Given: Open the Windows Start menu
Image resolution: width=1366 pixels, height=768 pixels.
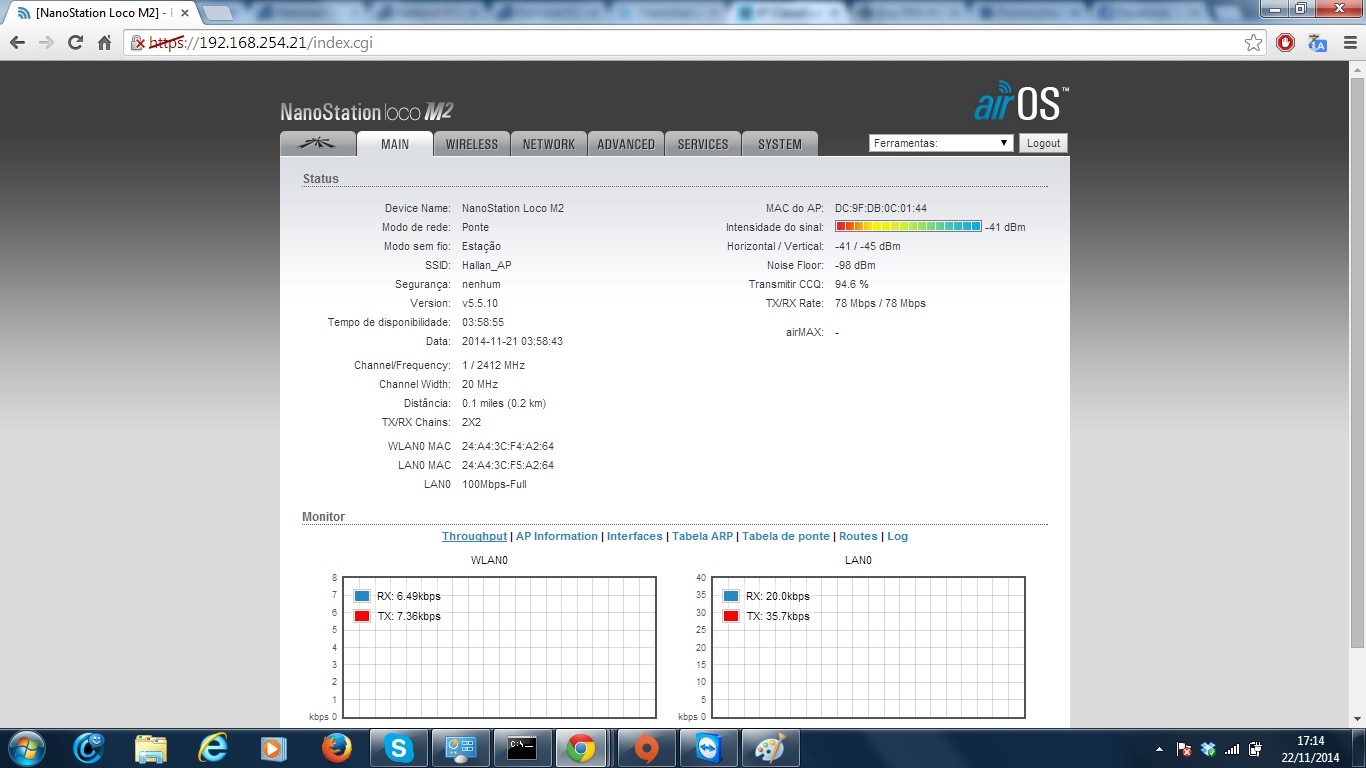Looking at the screenshot, I should [25, 748].
